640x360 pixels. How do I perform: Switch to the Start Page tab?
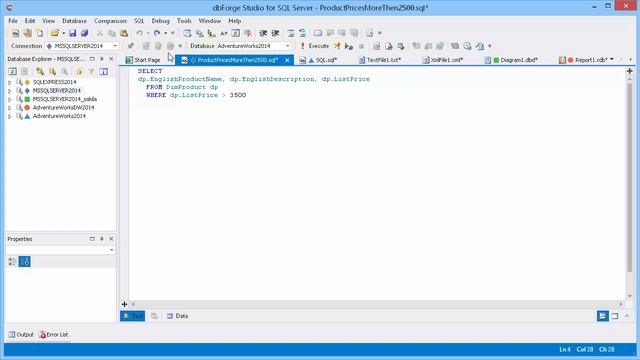click(x=143, y=60)
